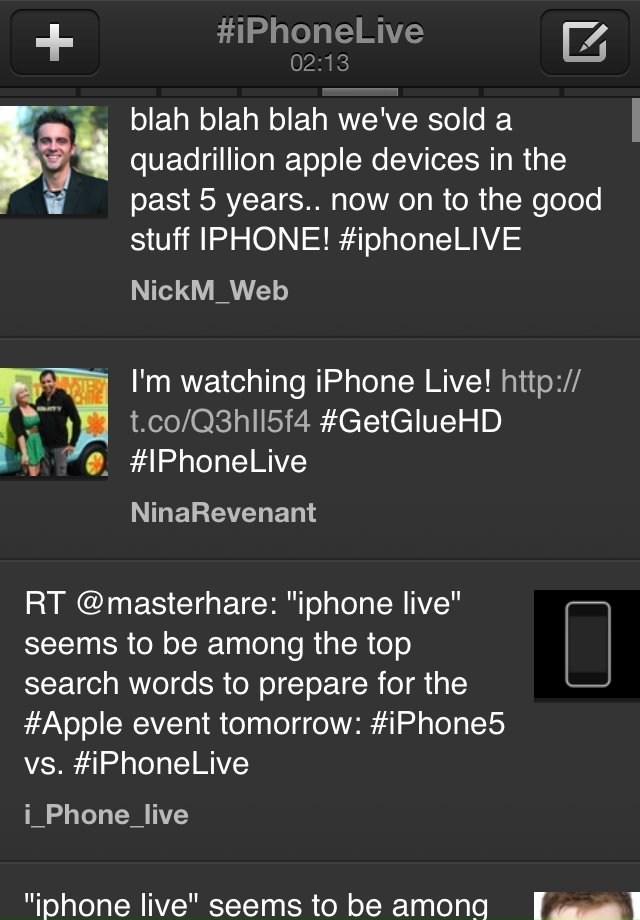Open the partially visible avatar in bottom tweet

(587, 906)
